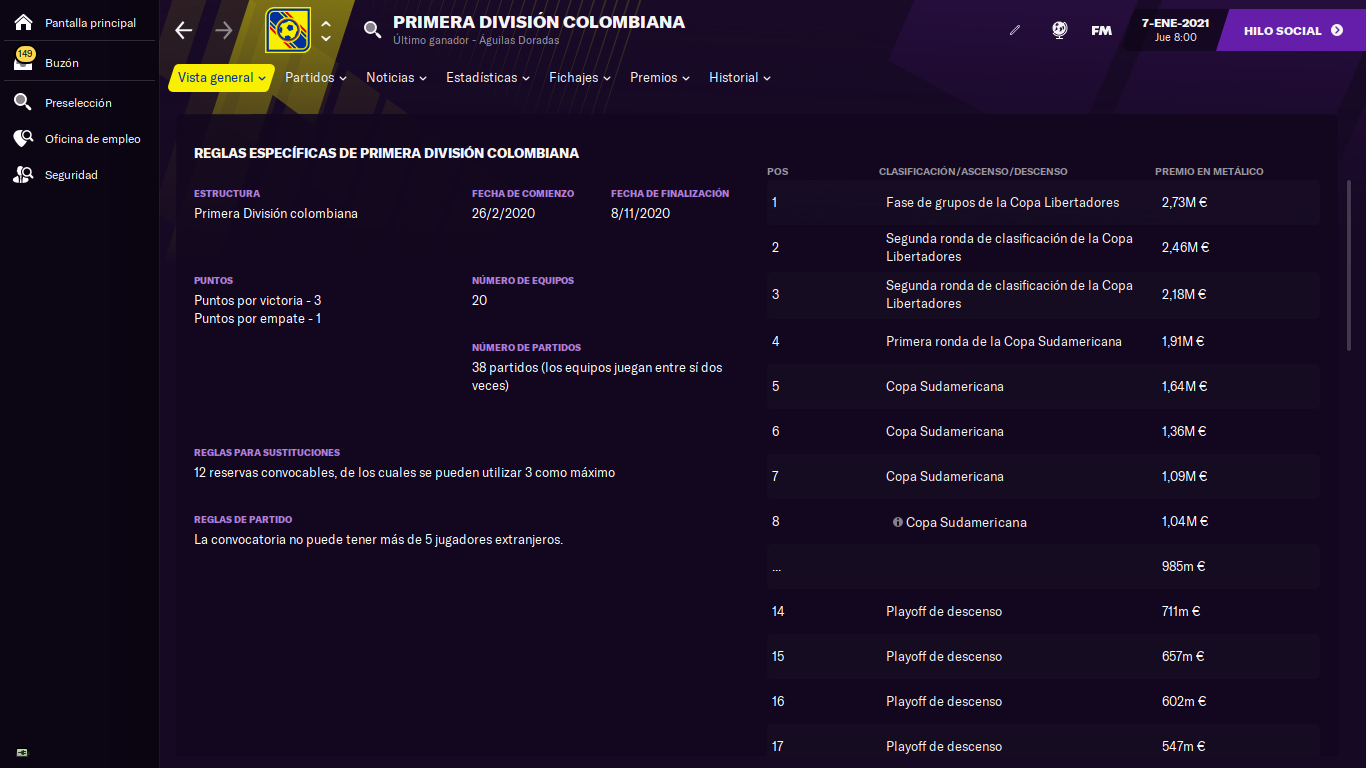This screenshot has height=768, width=1366.
Task: Click position 17 Playoff de descenso row
Action: (x=1043, y=747)
